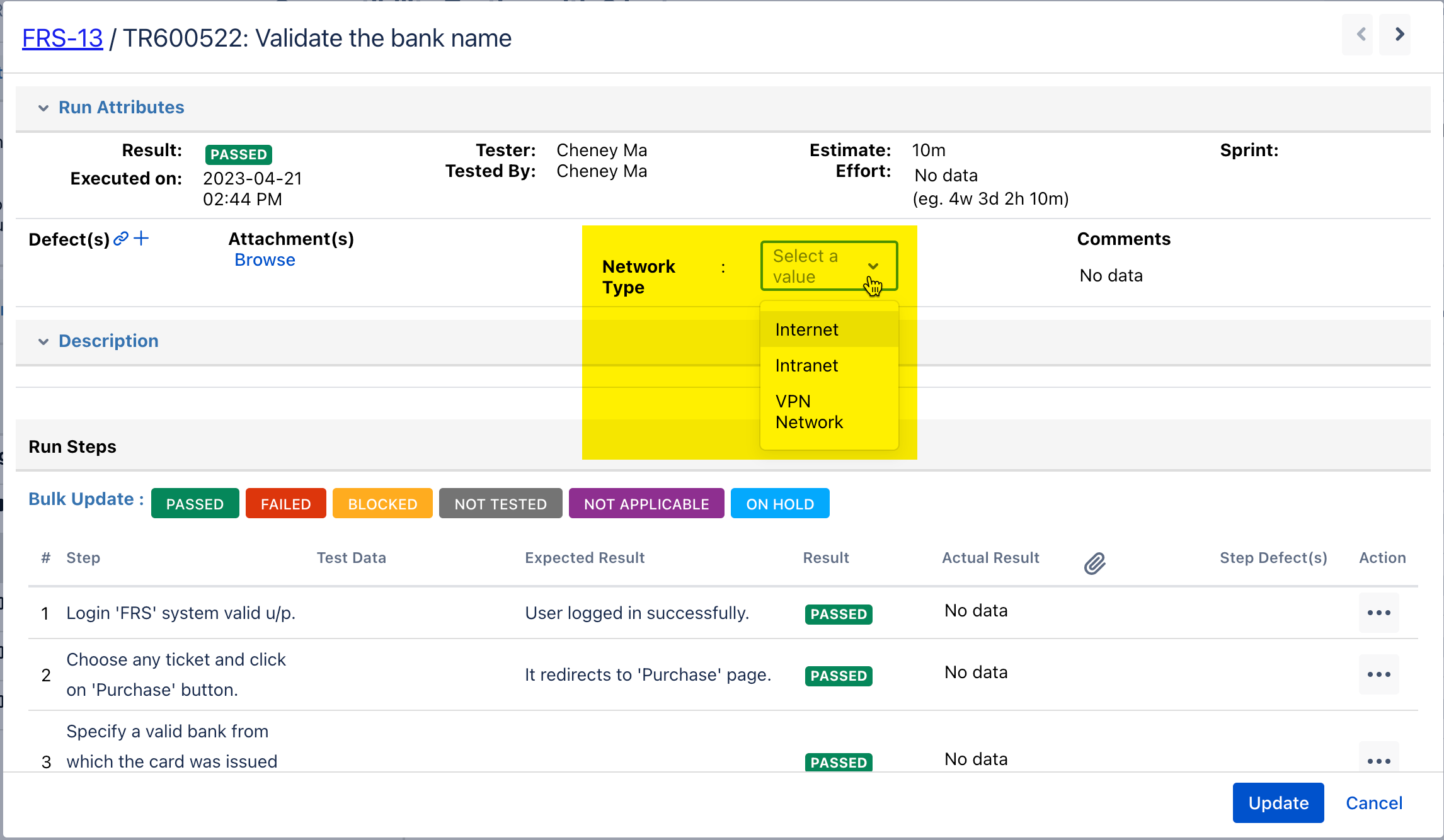
Task: Open actions menu for step 1
Action: (1378, 613)
